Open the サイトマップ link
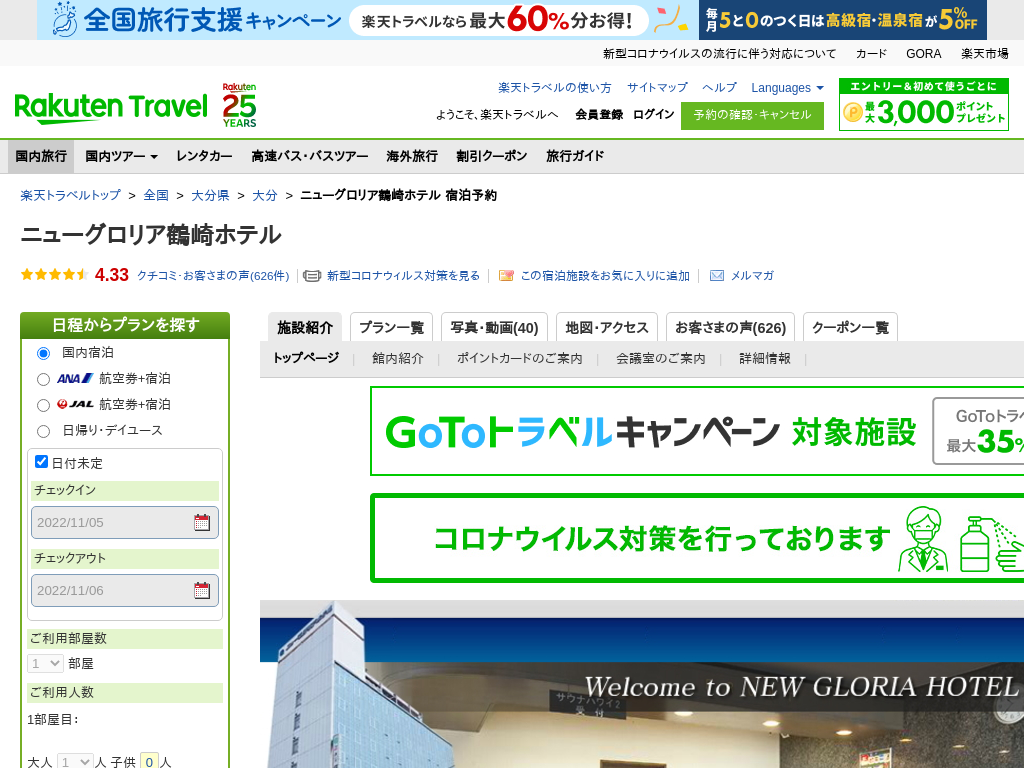Screen dimensions: 1024x768 click(x=657, y=88)
